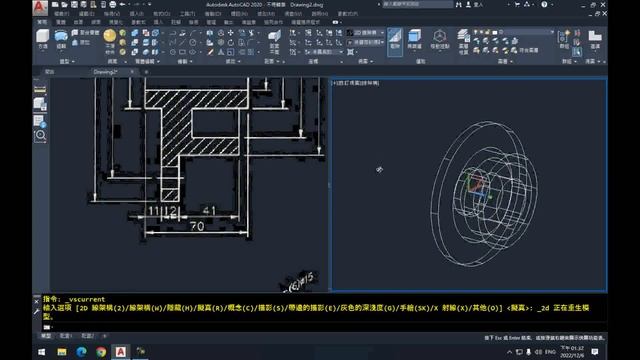Expand the 塑型 (Modeling) panel
Image resolution: width=640 pixels, height=360 pixels.
tap(67, 61)
